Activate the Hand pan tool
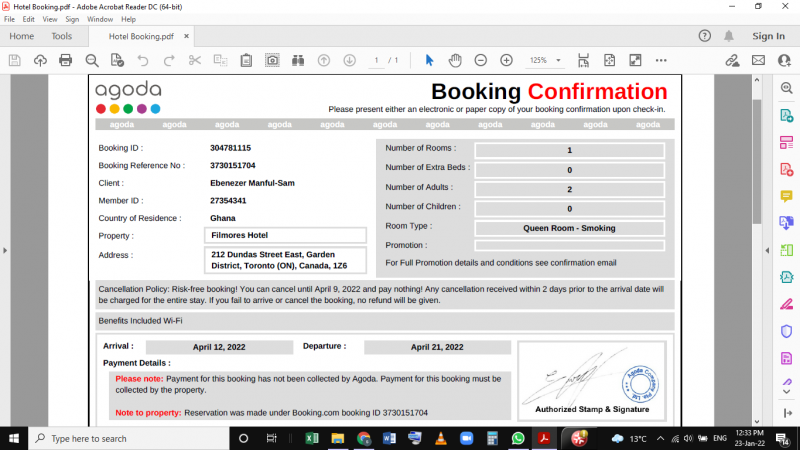 pyautogui.click(x=455, y=60)
